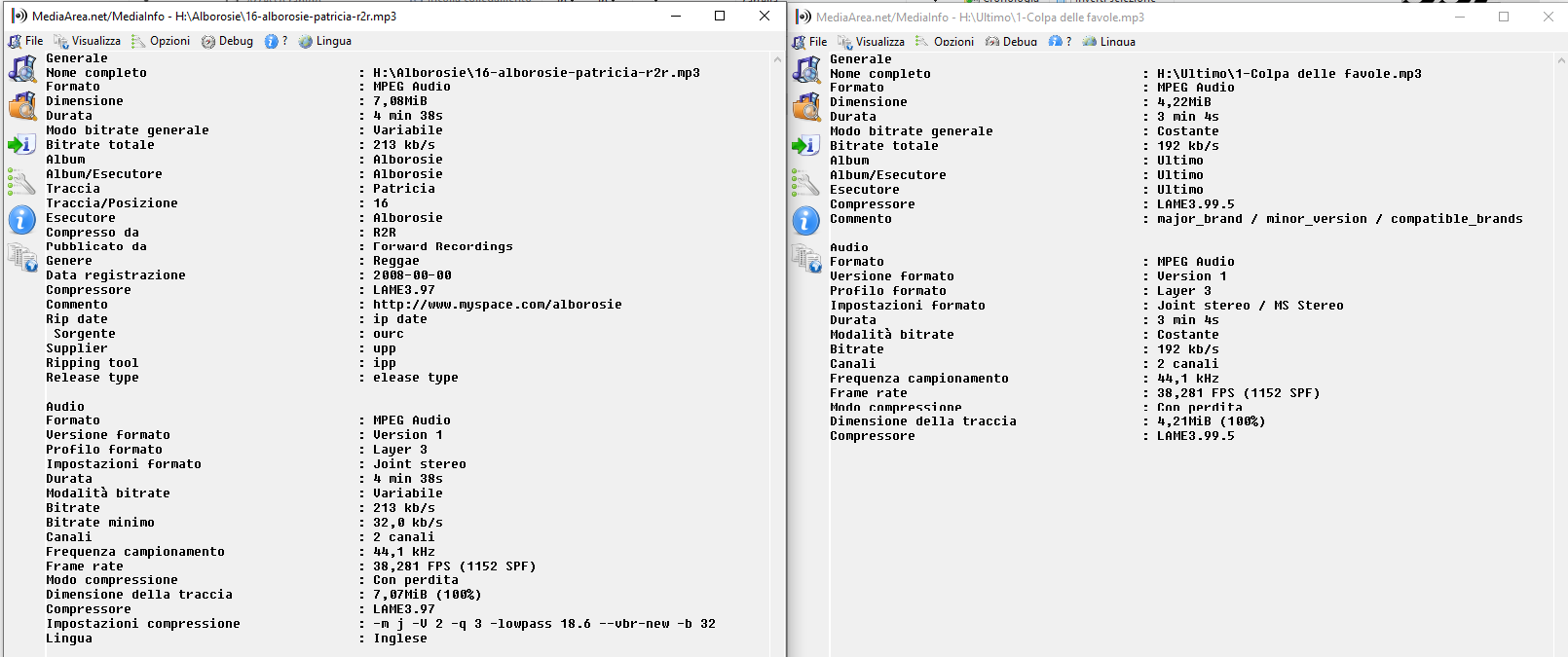
Task: Open Opzioni menu in Ultimo window
Action: (945, 42)
